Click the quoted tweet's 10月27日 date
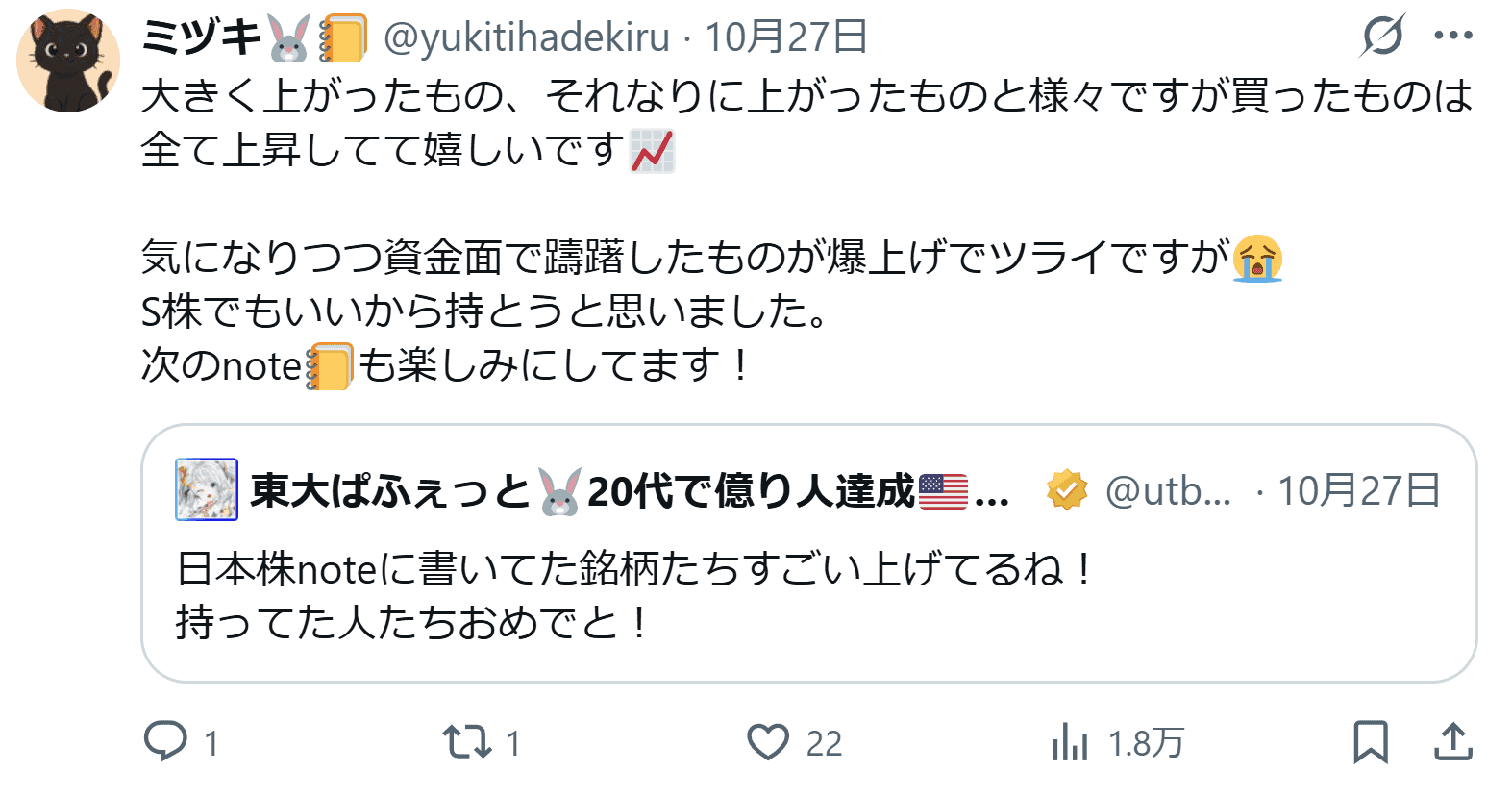1512x796 pixels. (1358, 490)
